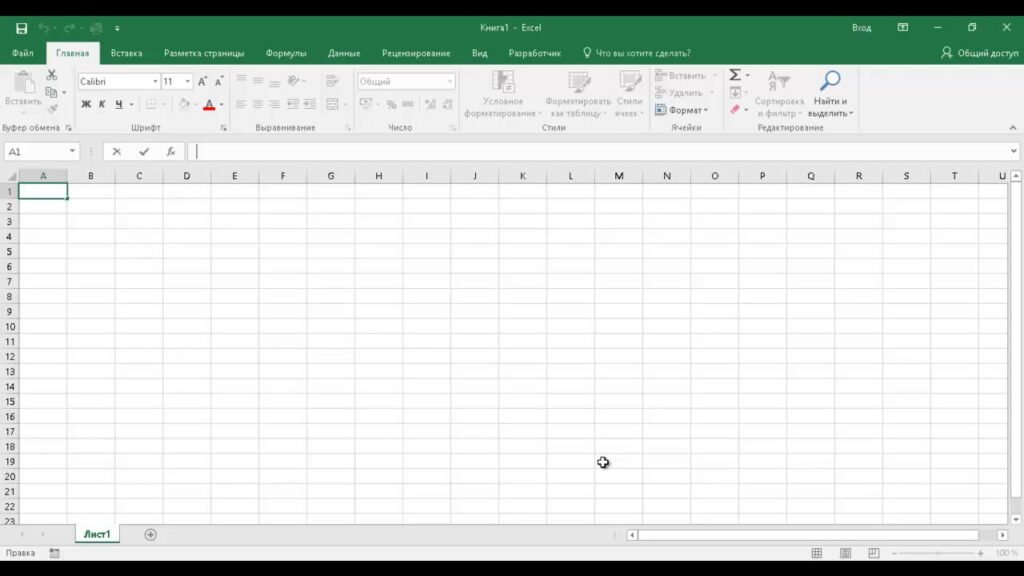Expand the formula bar chevron
Image resolution: width=1024 pixels, height=576 pixels.
tap(1013, 152)
